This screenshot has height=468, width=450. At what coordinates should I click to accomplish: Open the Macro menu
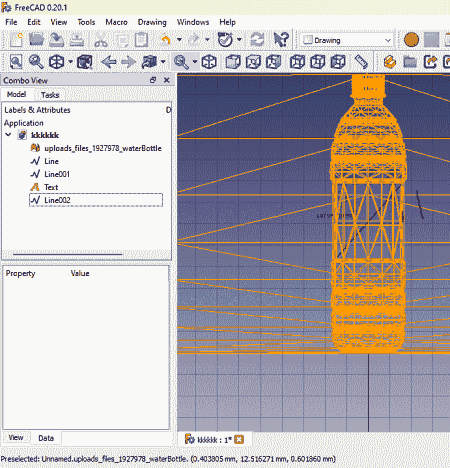116,22
